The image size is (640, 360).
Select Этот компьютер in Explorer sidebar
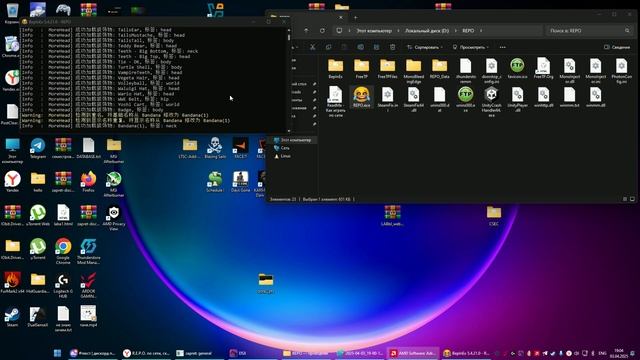click(292, 140)
